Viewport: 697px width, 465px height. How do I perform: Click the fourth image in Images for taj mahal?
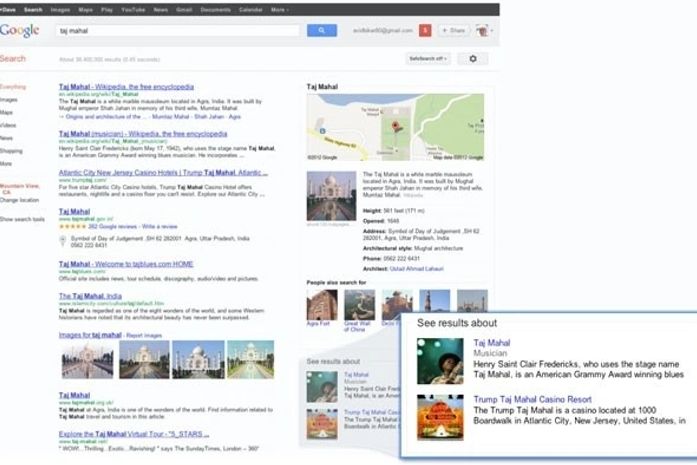[x=250, y=360]
